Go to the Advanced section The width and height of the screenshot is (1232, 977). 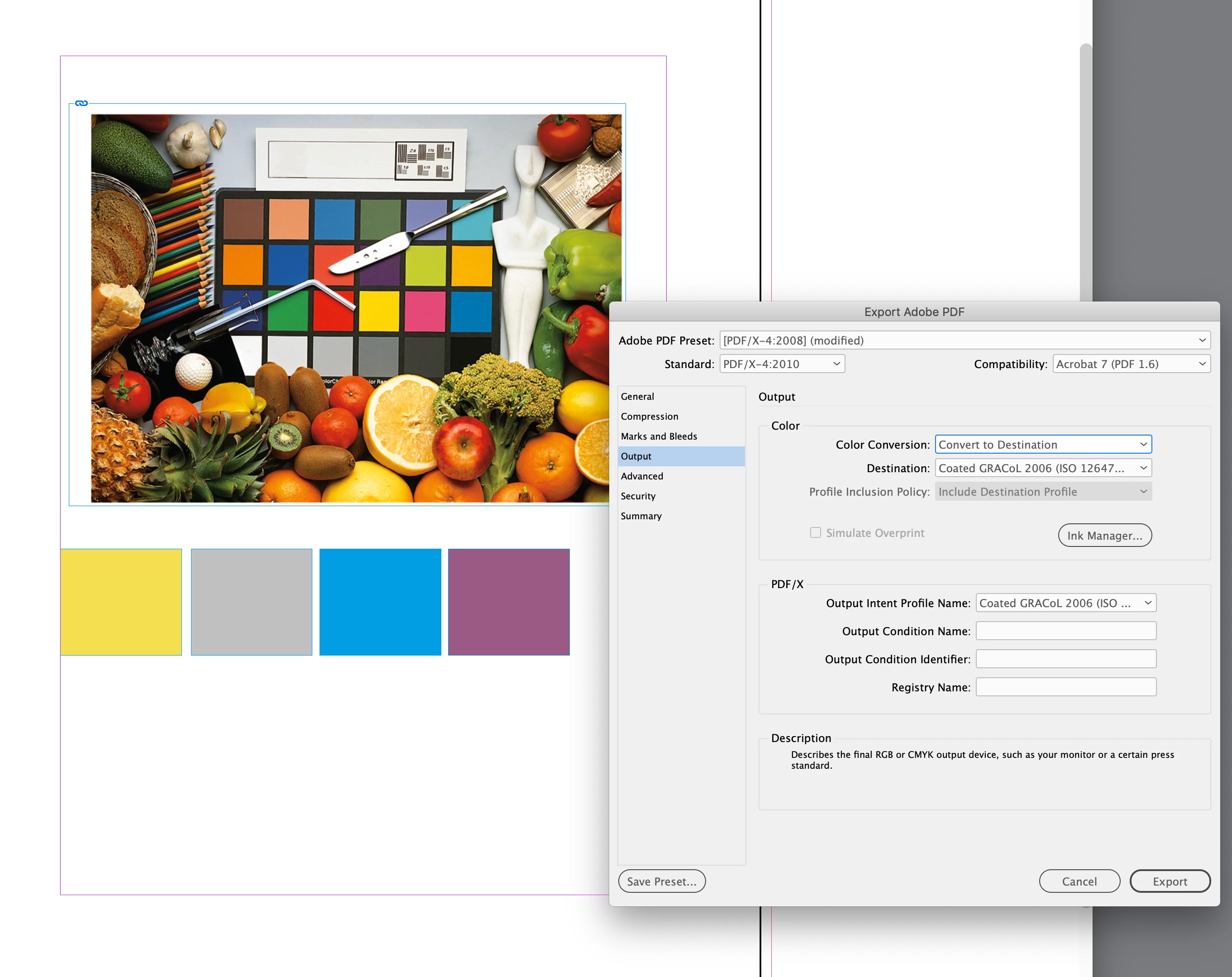tap(642, 476)
